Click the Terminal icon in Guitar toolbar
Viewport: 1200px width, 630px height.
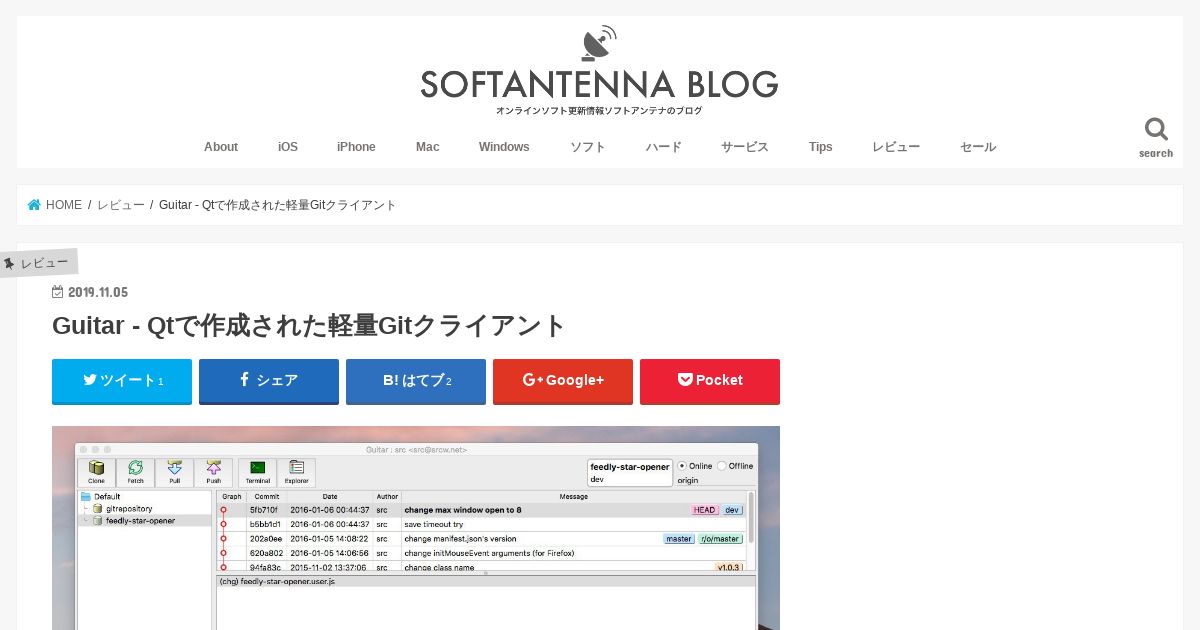coord(257,472)
